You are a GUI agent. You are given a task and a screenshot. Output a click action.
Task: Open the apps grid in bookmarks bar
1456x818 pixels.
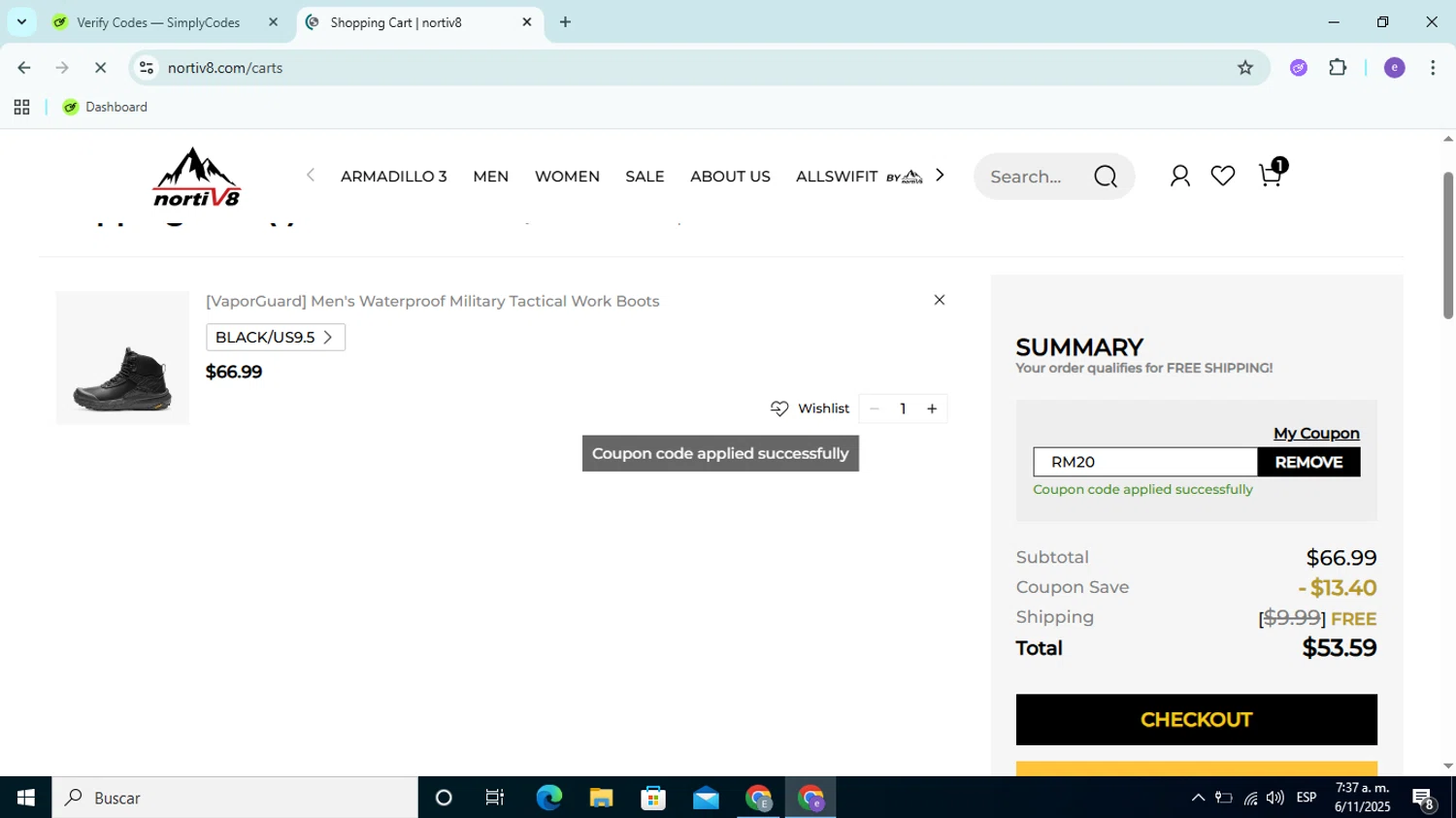click(x=21, y=107)
